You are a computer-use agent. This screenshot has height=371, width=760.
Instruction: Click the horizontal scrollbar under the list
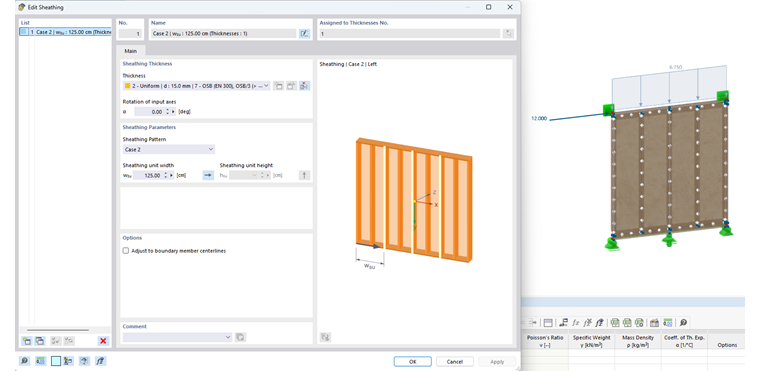tap(58, 330)
